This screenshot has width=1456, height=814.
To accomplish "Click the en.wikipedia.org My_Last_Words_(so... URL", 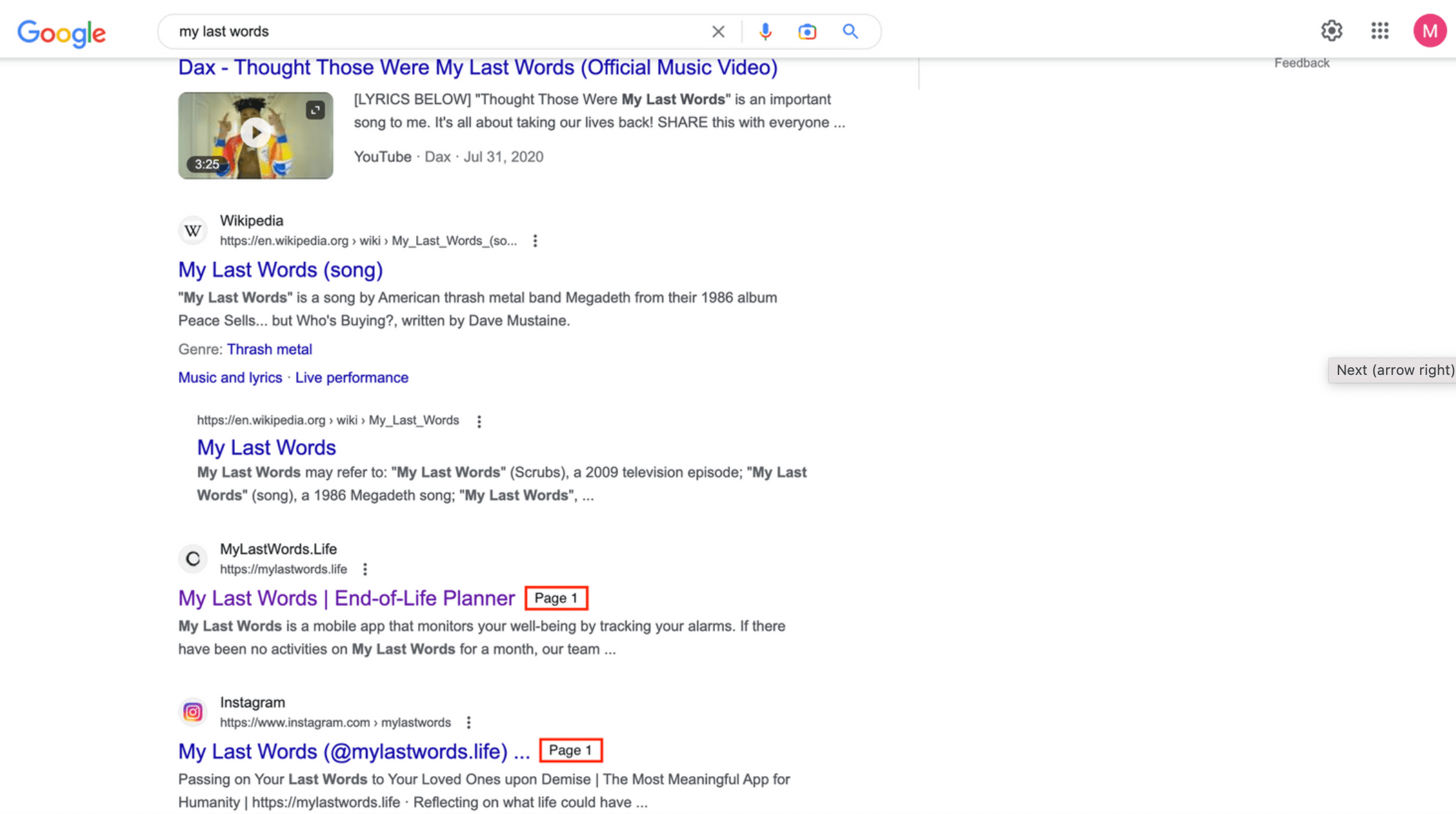I will coord(368,241).
